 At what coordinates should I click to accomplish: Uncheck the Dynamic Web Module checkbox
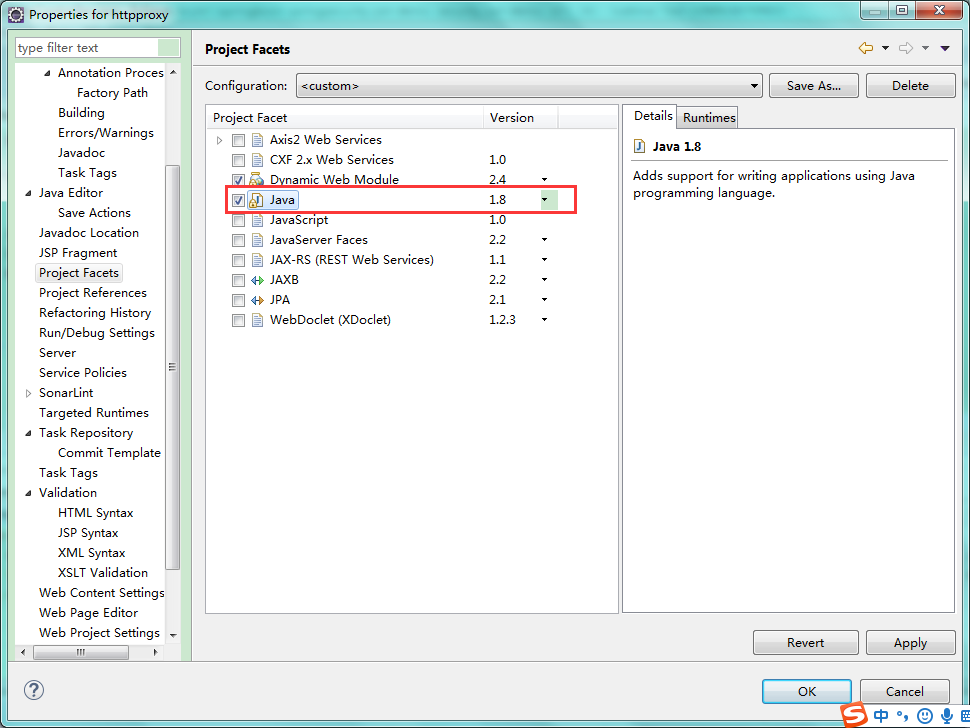point(238,180)
